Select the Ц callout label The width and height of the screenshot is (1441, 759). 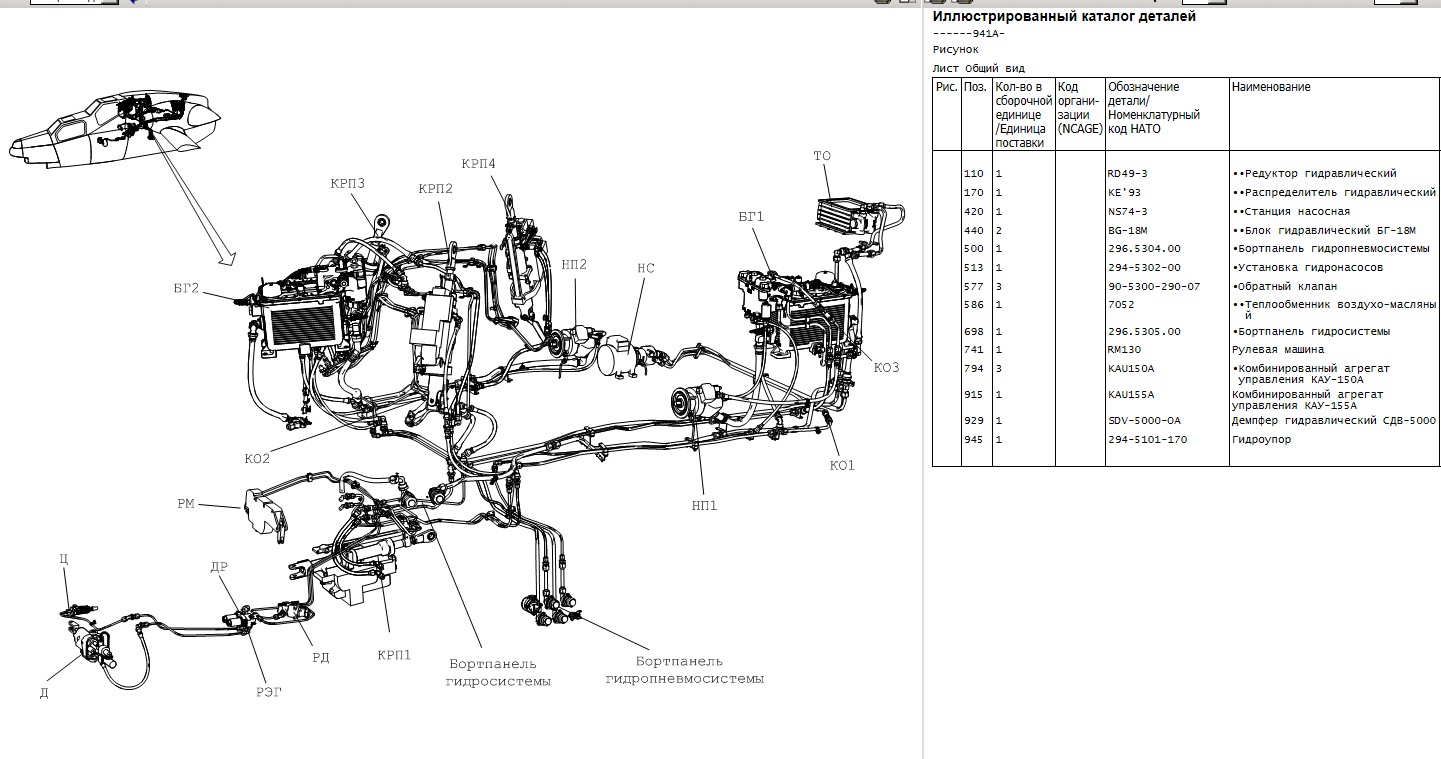pyautogui.click(x=63, y=560)
